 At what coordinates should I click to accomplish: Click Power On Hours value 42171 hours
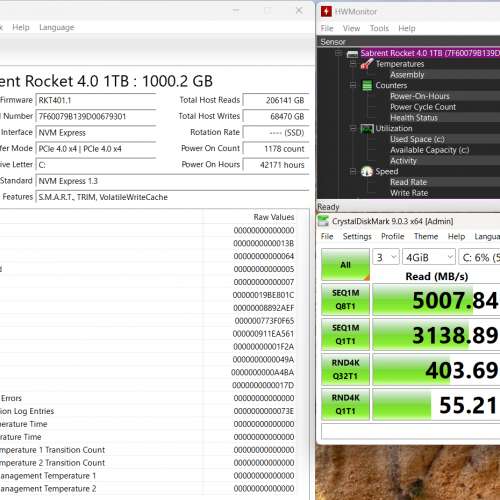point(276,165)
